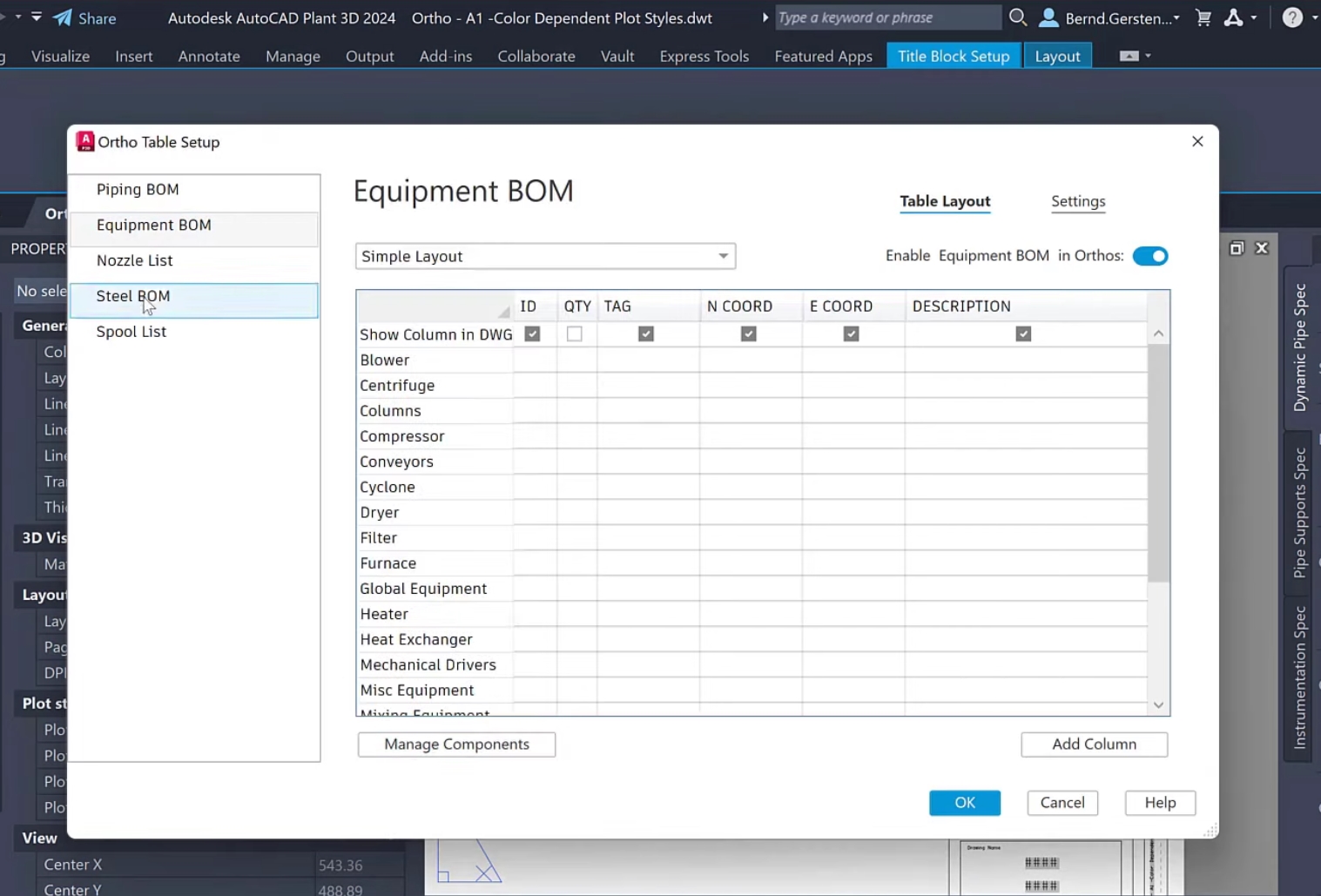Uncheck the DESCRIPTION column checkbox
Screen dimensions: 1321x896
1023,334
